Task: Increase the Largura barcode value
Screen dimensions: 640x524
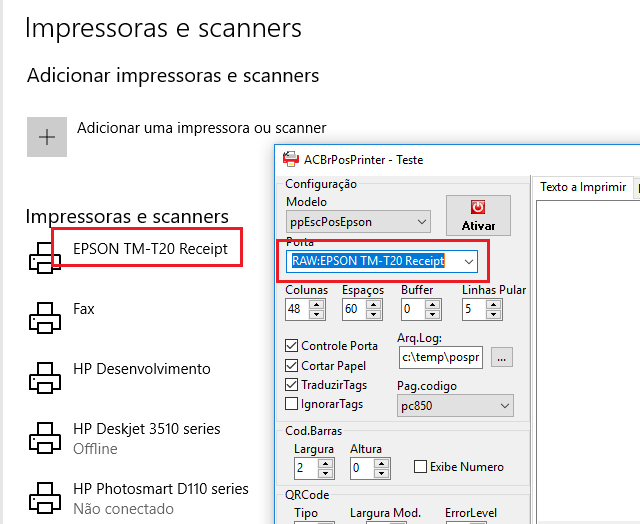Action: tap(325, 464)
